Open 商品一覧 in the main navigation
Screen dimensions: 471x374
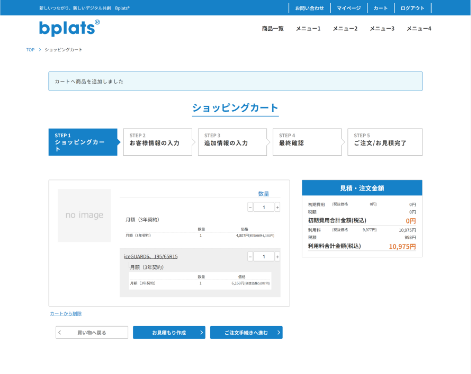click(x=273, y=29)
